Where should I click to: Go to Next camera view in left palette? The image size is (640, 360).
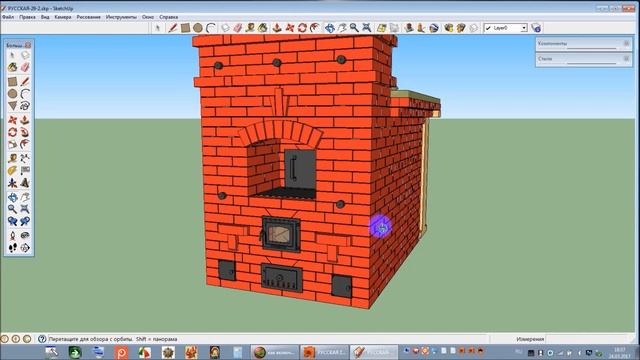pos(25,221)
